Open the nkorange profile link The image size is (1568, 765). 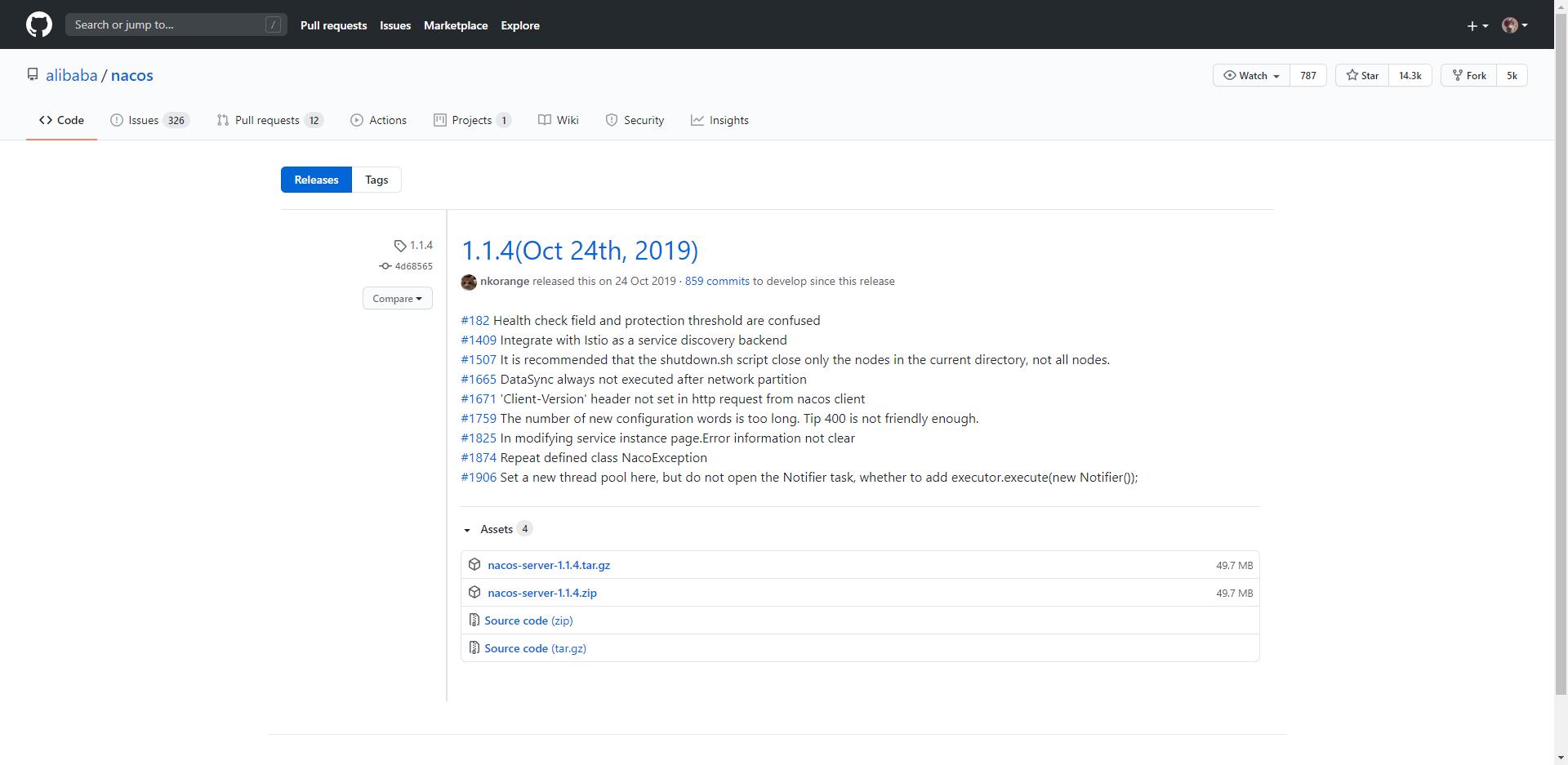505,281
